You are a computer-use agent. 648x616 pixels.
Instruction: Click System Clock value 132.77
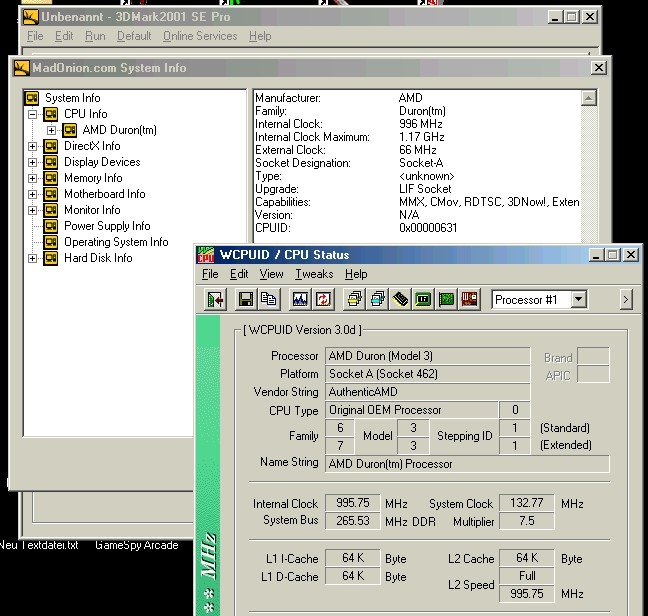(526, 503)
